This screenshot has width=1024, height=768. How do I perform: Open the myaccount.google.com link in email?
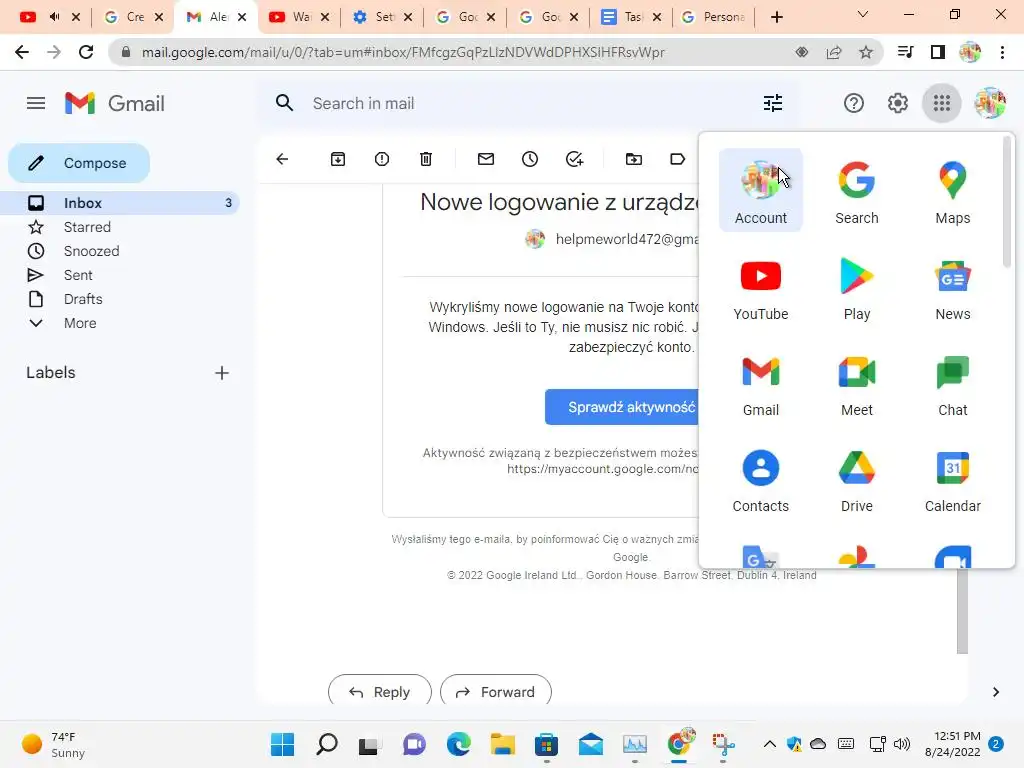603,469
